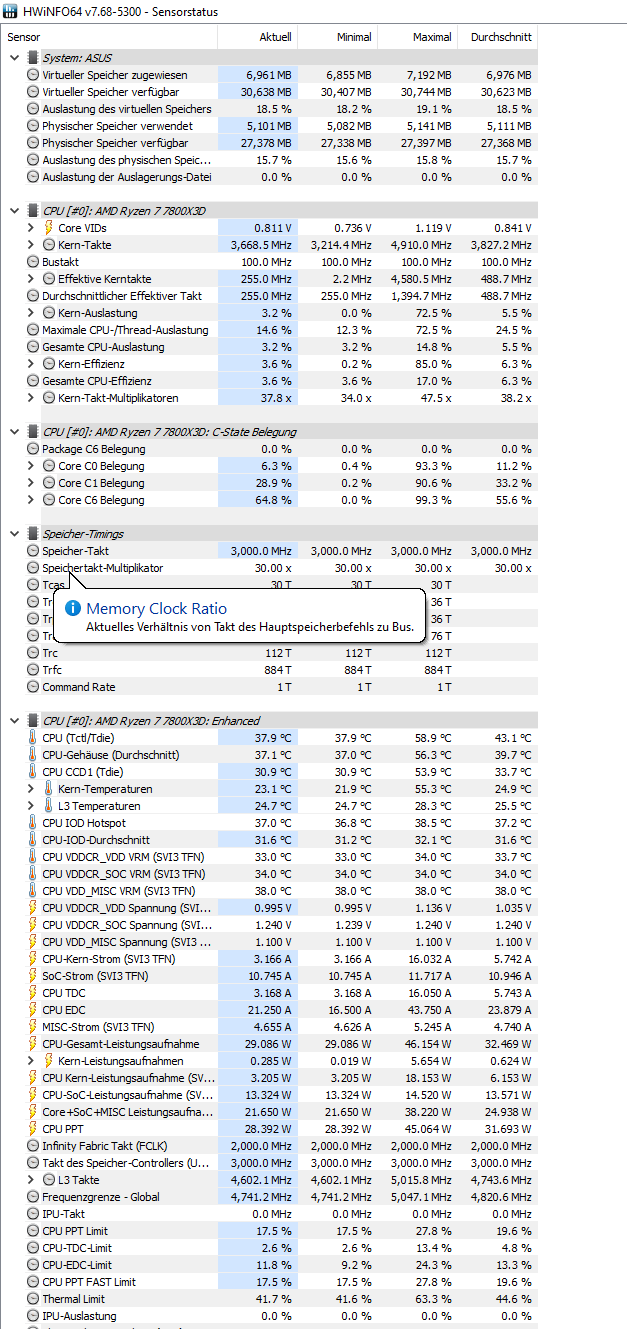This screenshot has width=627, height=1329.
Task: Collapse the Speicher-Timings section
Action: (14, 534)
